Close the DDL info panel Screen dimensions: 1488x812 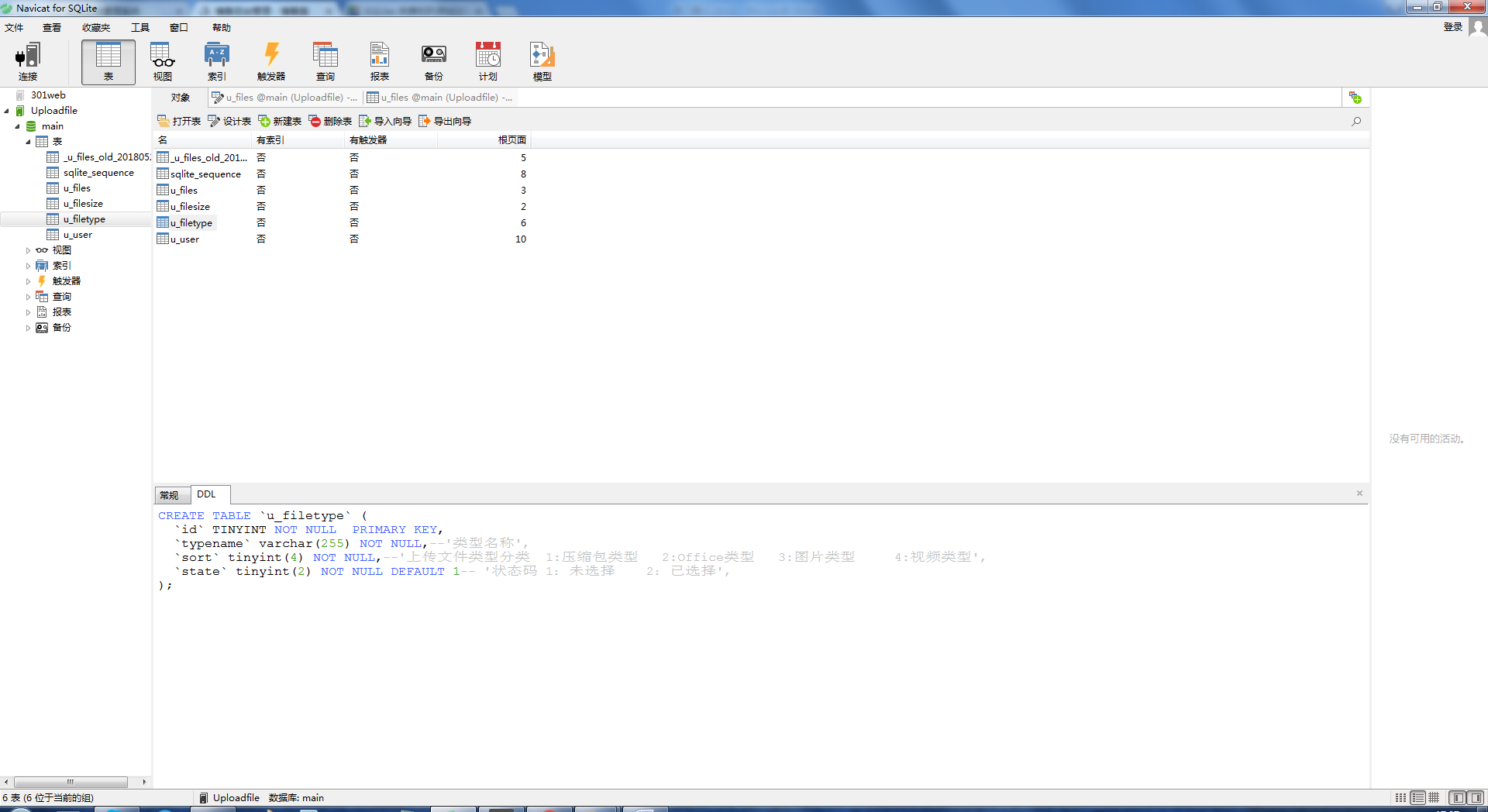click(1359, 493)
